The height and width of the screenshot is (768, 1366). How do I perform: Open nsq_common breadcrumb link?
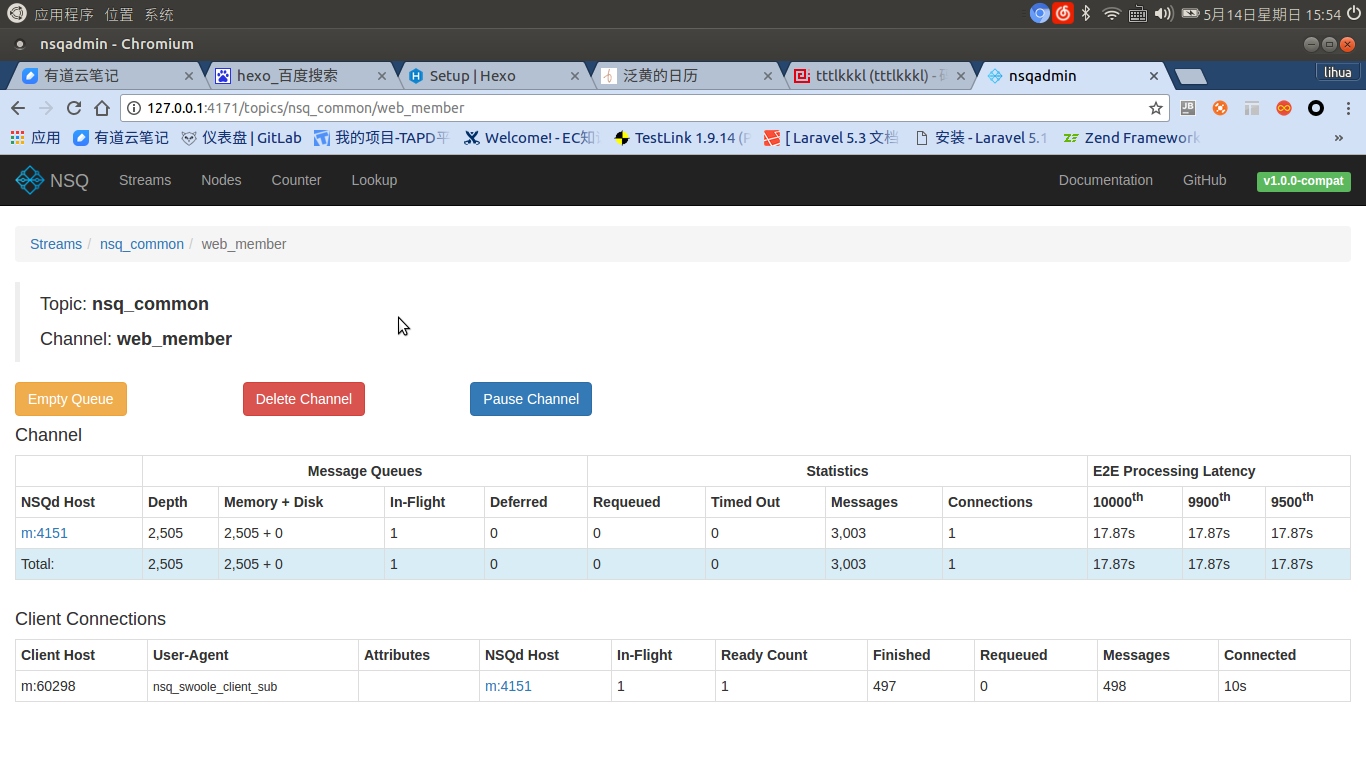pyautogui.click(x=142, y=244)
